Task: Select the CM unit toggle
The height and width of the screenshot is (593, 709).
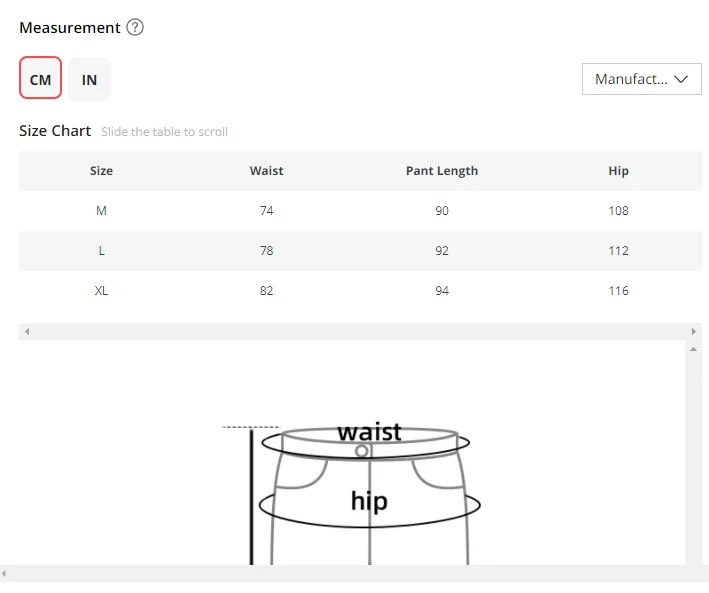Action: [x=40, y=78]
